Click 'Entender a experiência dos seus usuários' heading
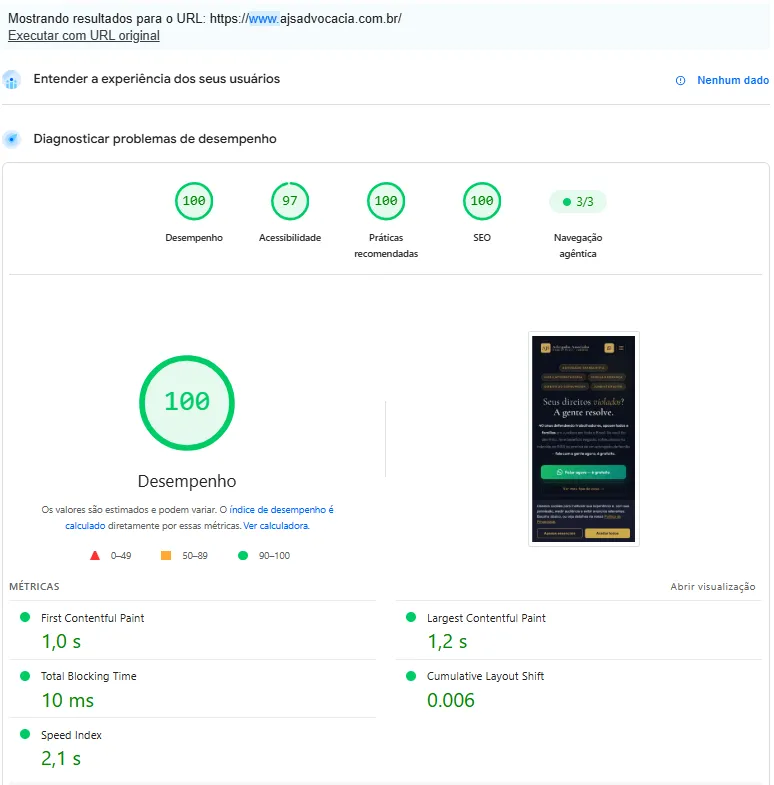This screenshot has height=785, width=774. (x=157, y=79)
